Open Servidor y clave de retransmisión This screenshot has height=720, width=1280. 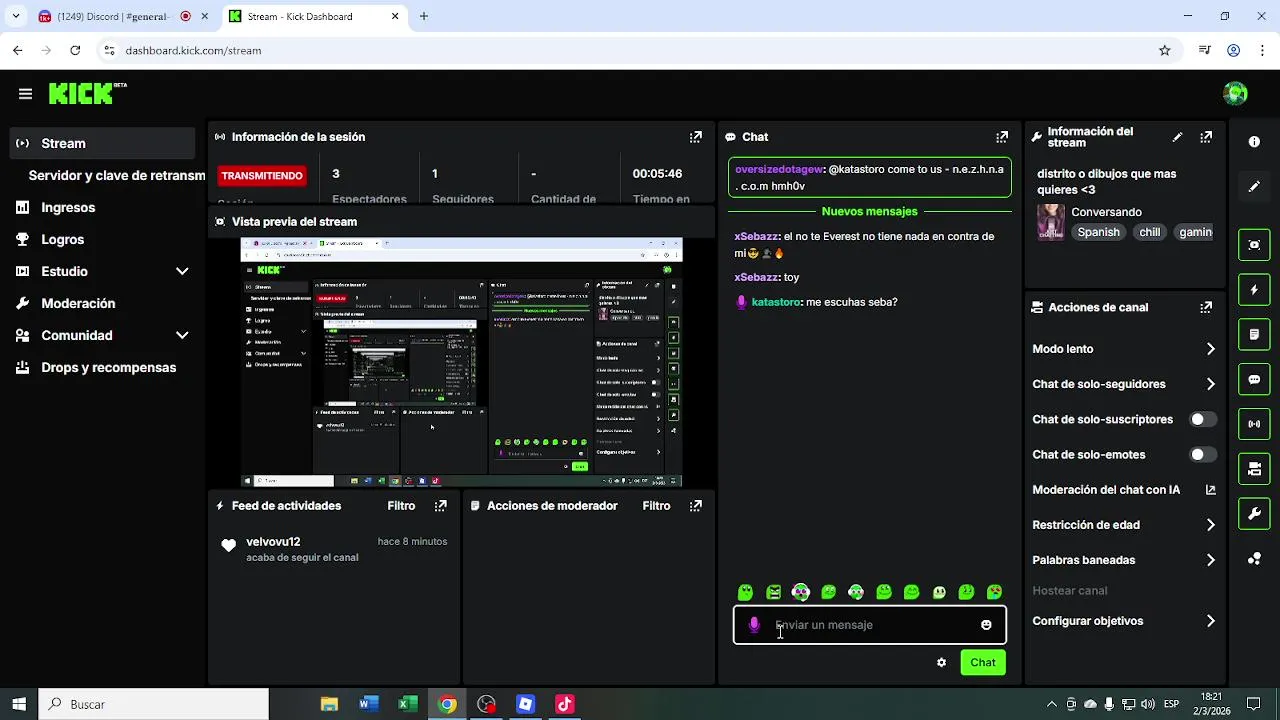click(116, 175)
